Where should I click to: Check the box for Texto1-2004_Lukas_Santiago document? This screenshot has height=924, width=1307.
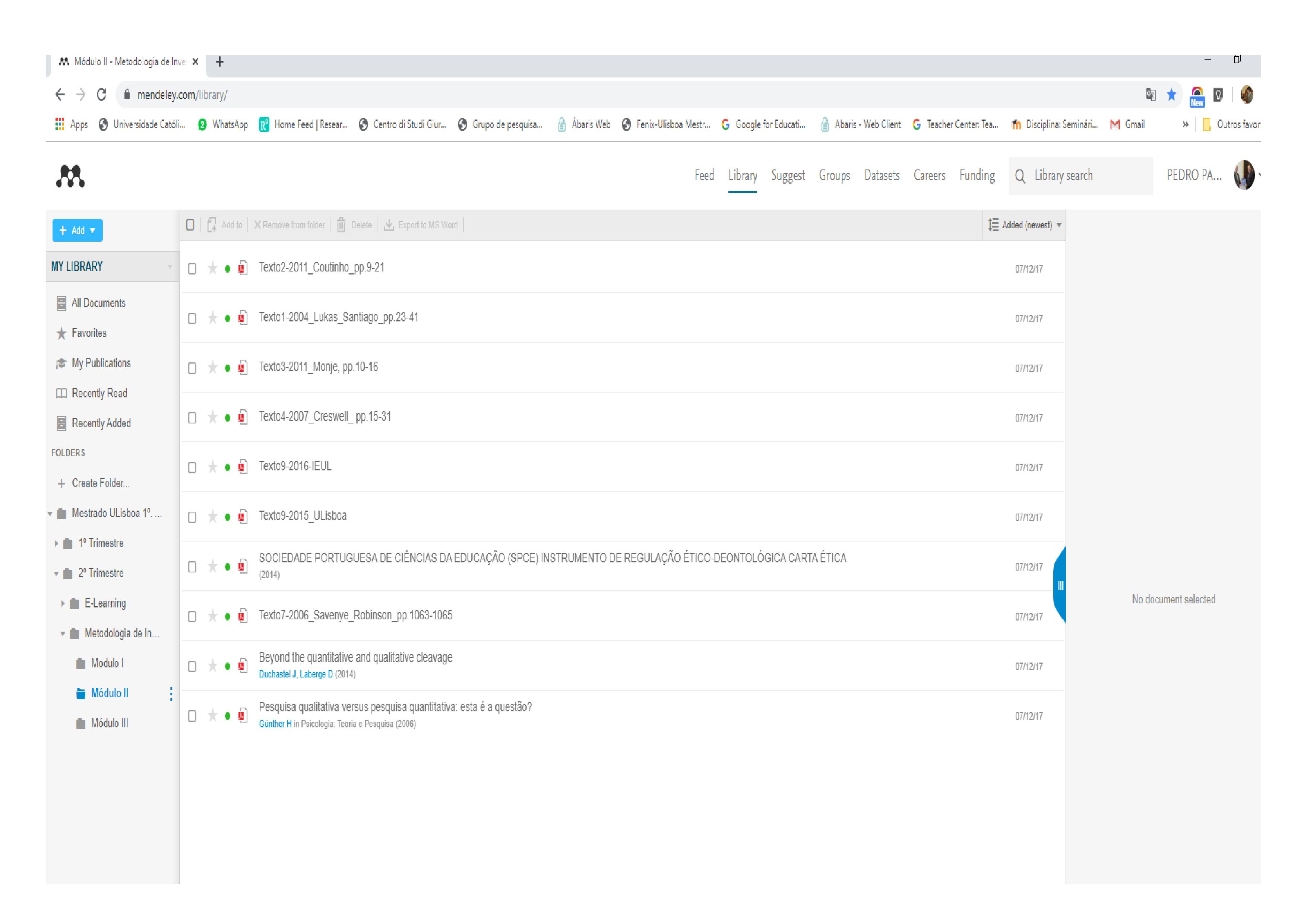192,319
